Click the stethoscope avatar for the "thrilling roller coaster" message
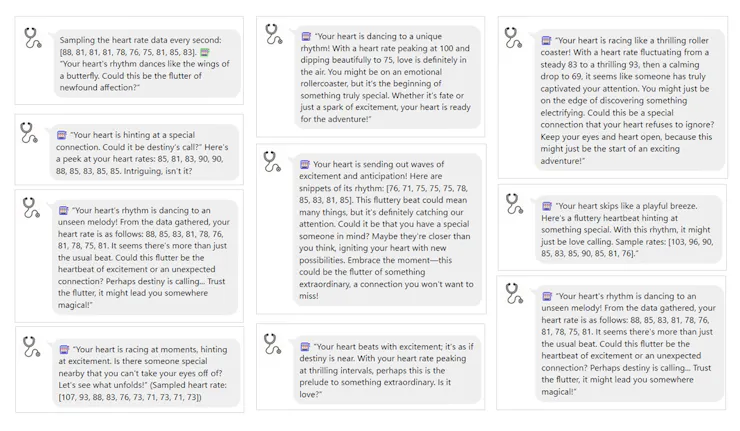Viewport: 740px width, 431px height. [x=513, y=38]
